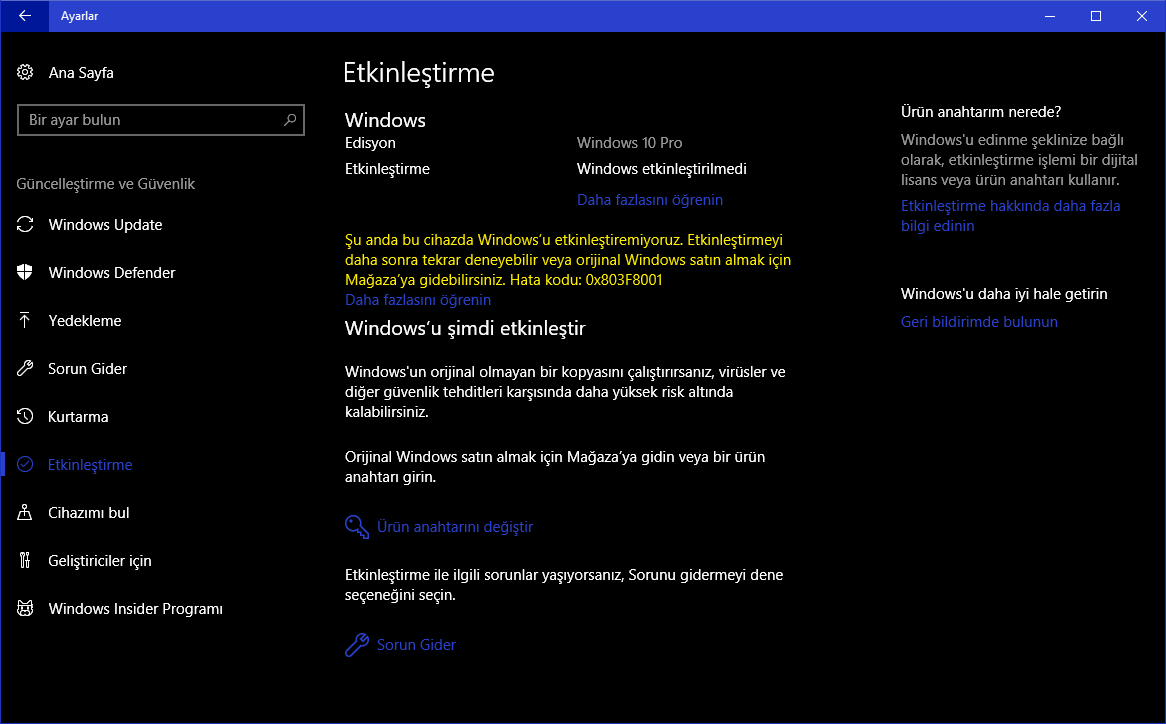Open Windows Update section
The width and height of the screenshot is (1166, 724).
coord(105,224)
